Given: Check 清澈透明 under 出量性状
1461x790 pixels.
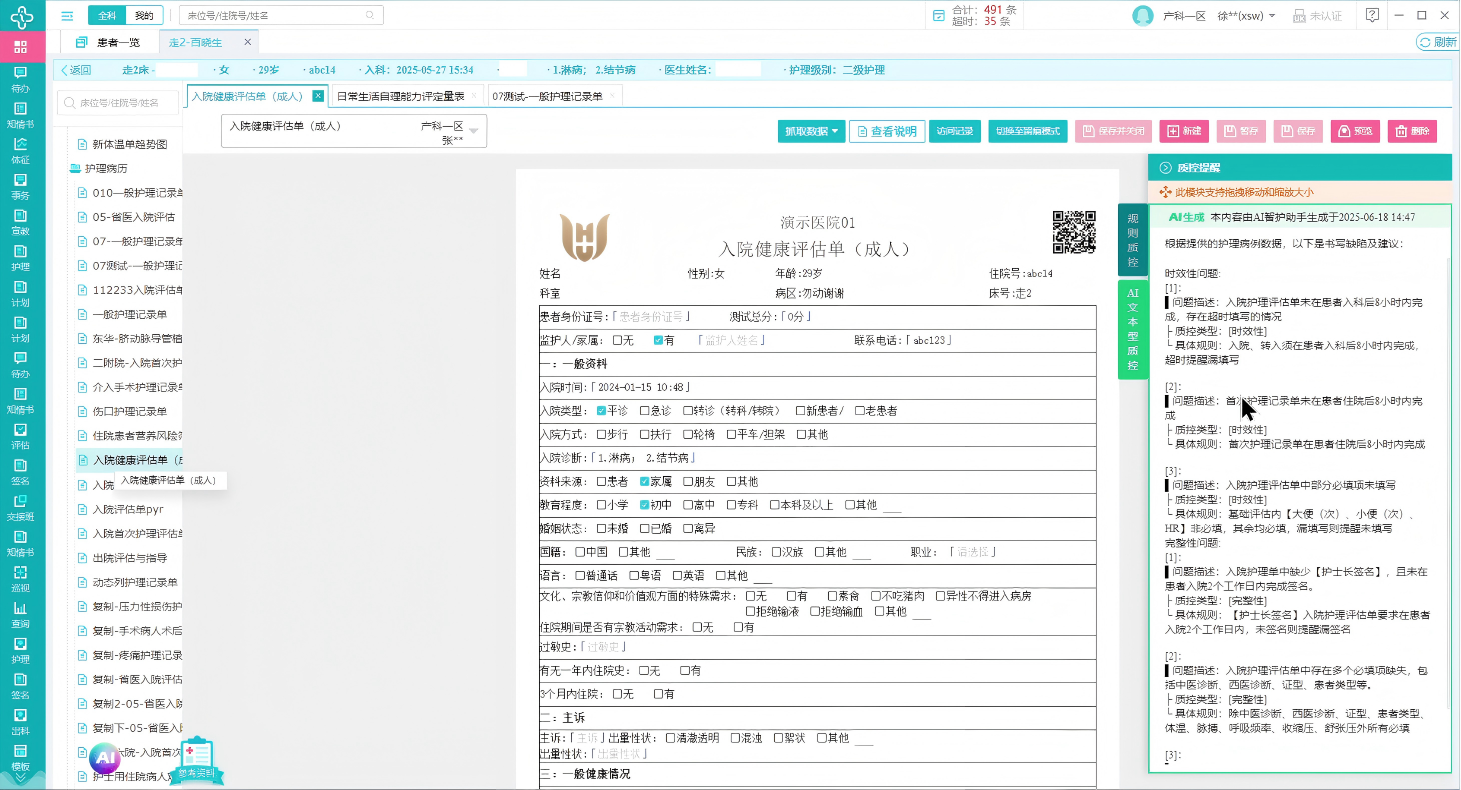Looking at the screenshot, I should 670,738.
